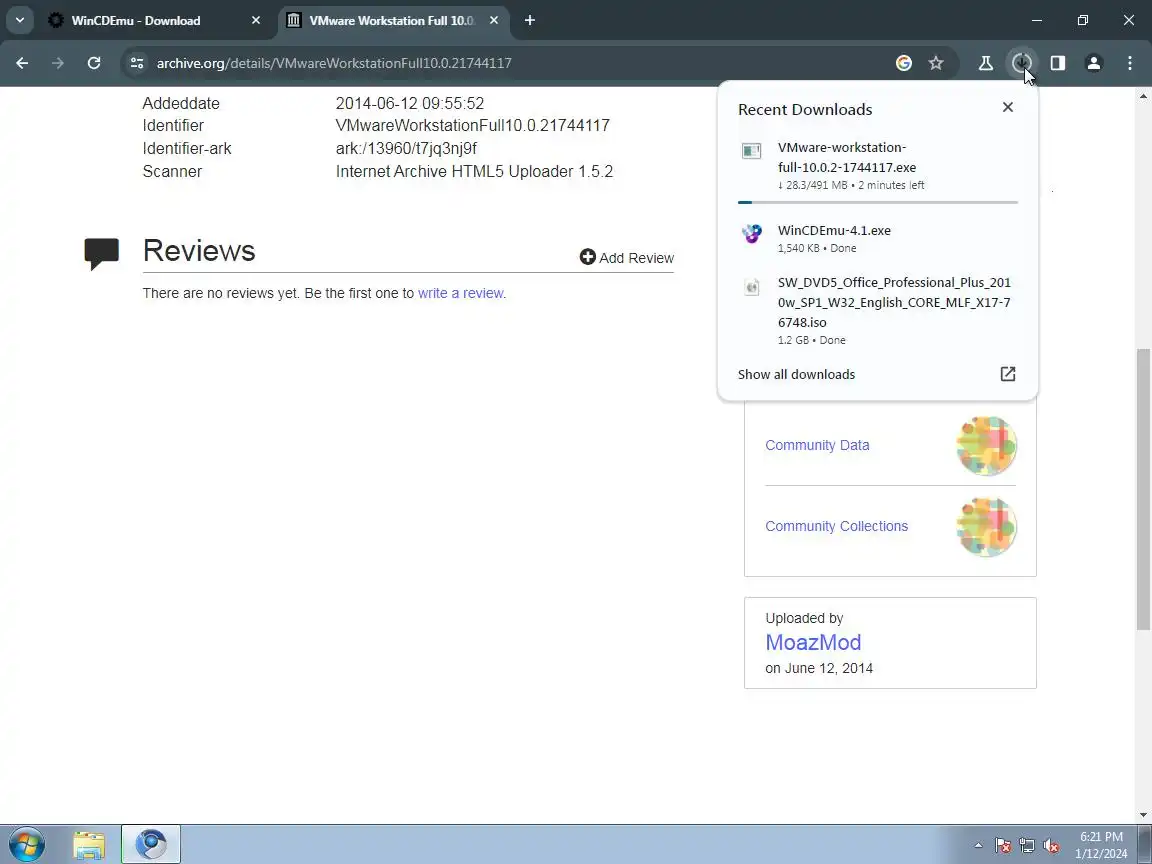
Task: Click the Identifier-ark value text
Action: click(x=406, y=148)
